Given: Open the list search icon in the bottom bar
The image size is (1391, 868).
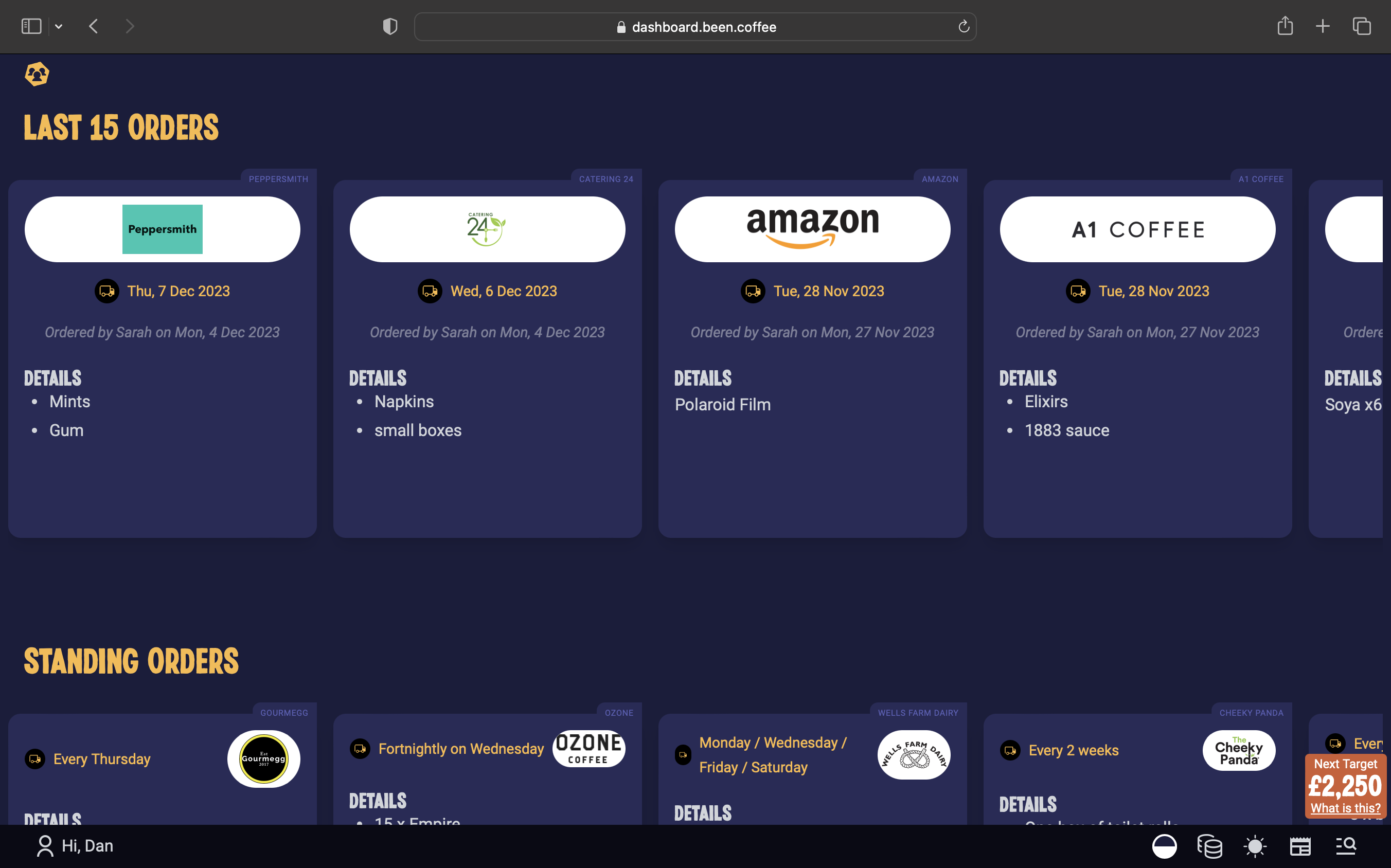Looking at the screenshot, I should [x=1346, y=845].
